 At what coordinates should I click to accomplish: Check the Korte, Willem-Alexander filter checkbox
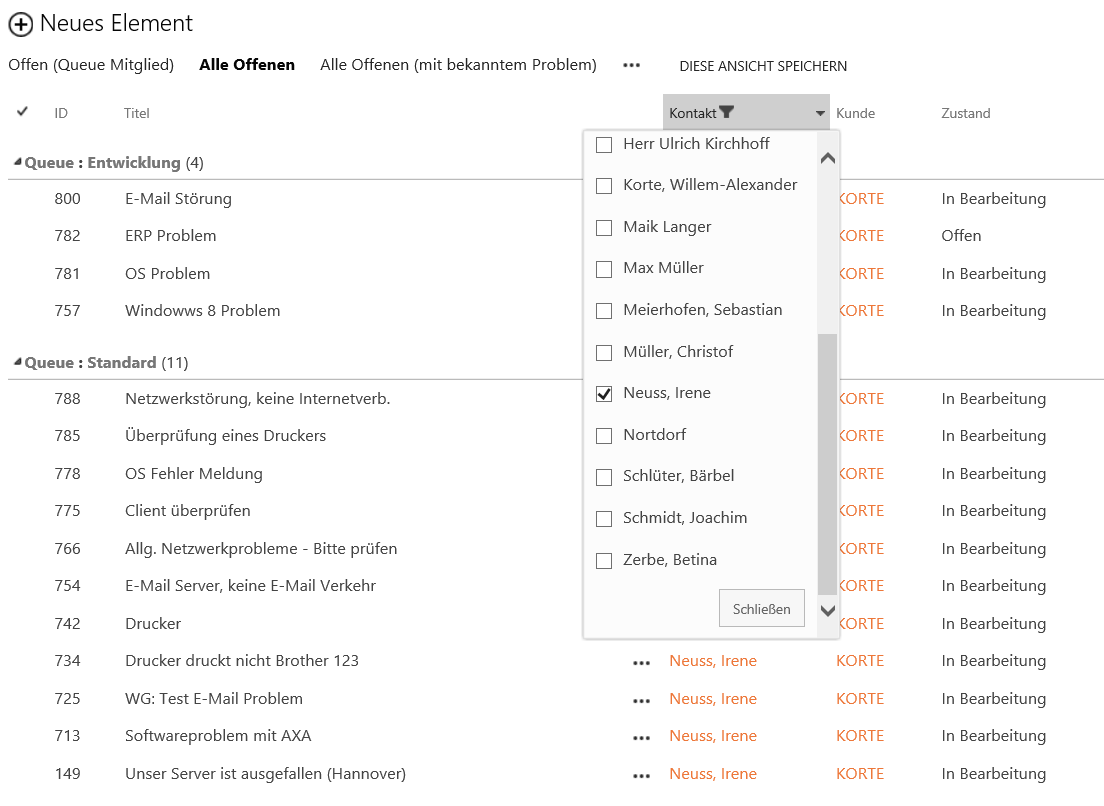coord(604,186)
